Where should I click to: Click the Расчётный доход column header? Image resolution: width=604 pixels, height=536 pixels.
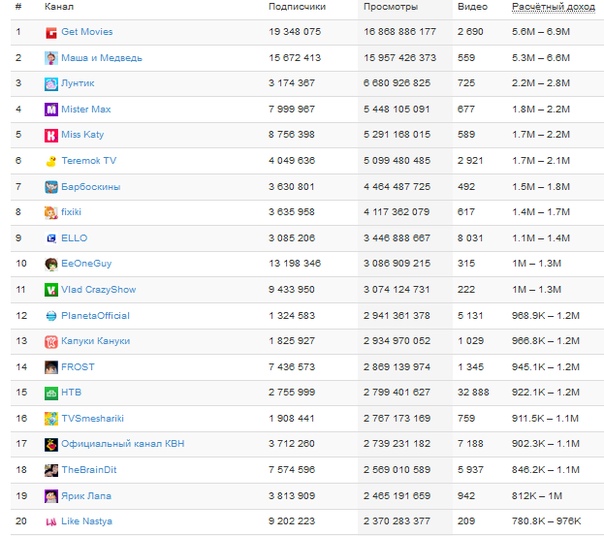pyautogui.click(x=553, y=7)
